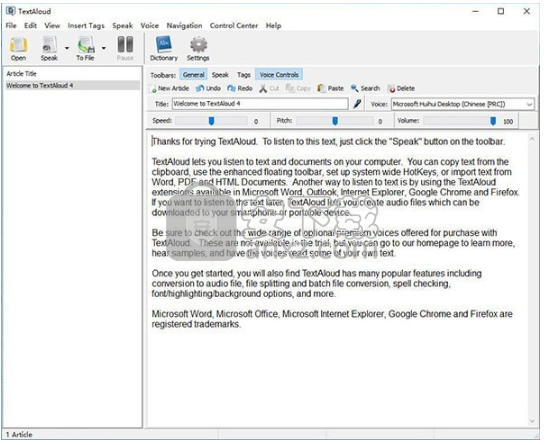This screenshot has width=548, height=445.
Task: Open the Edit menu
Action: tap(30, 26)
